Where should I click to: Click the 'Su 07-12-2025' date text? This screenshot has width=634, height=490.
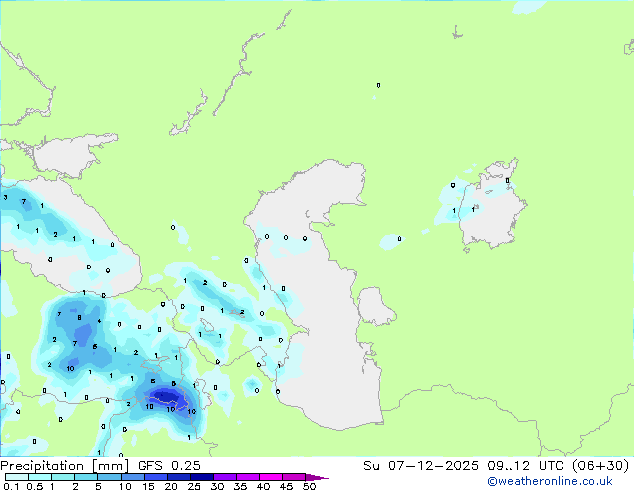[421, 466]
